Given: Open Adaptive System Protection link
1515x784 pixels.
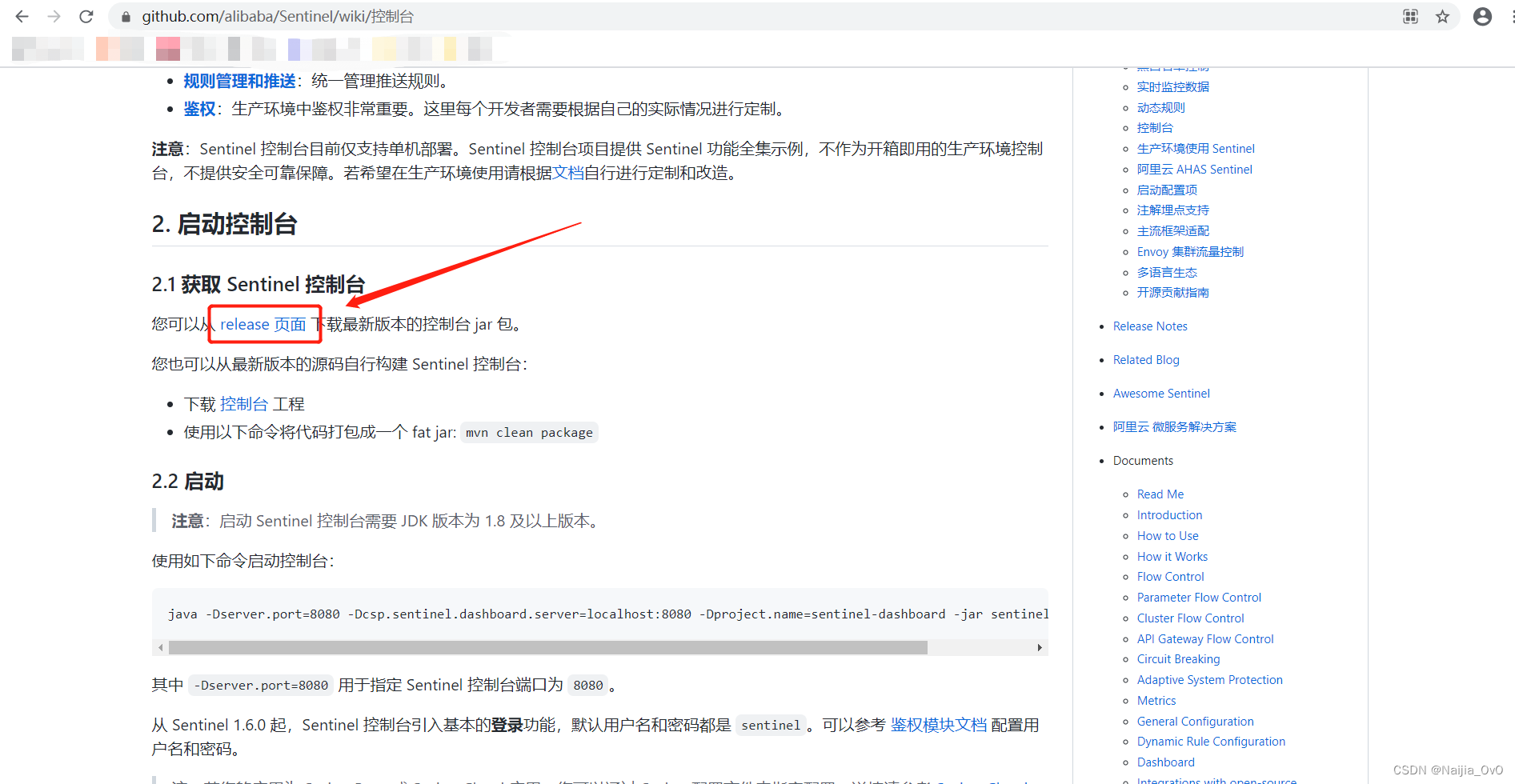Looking at the screenshot, I should [x=1209, y=679].
